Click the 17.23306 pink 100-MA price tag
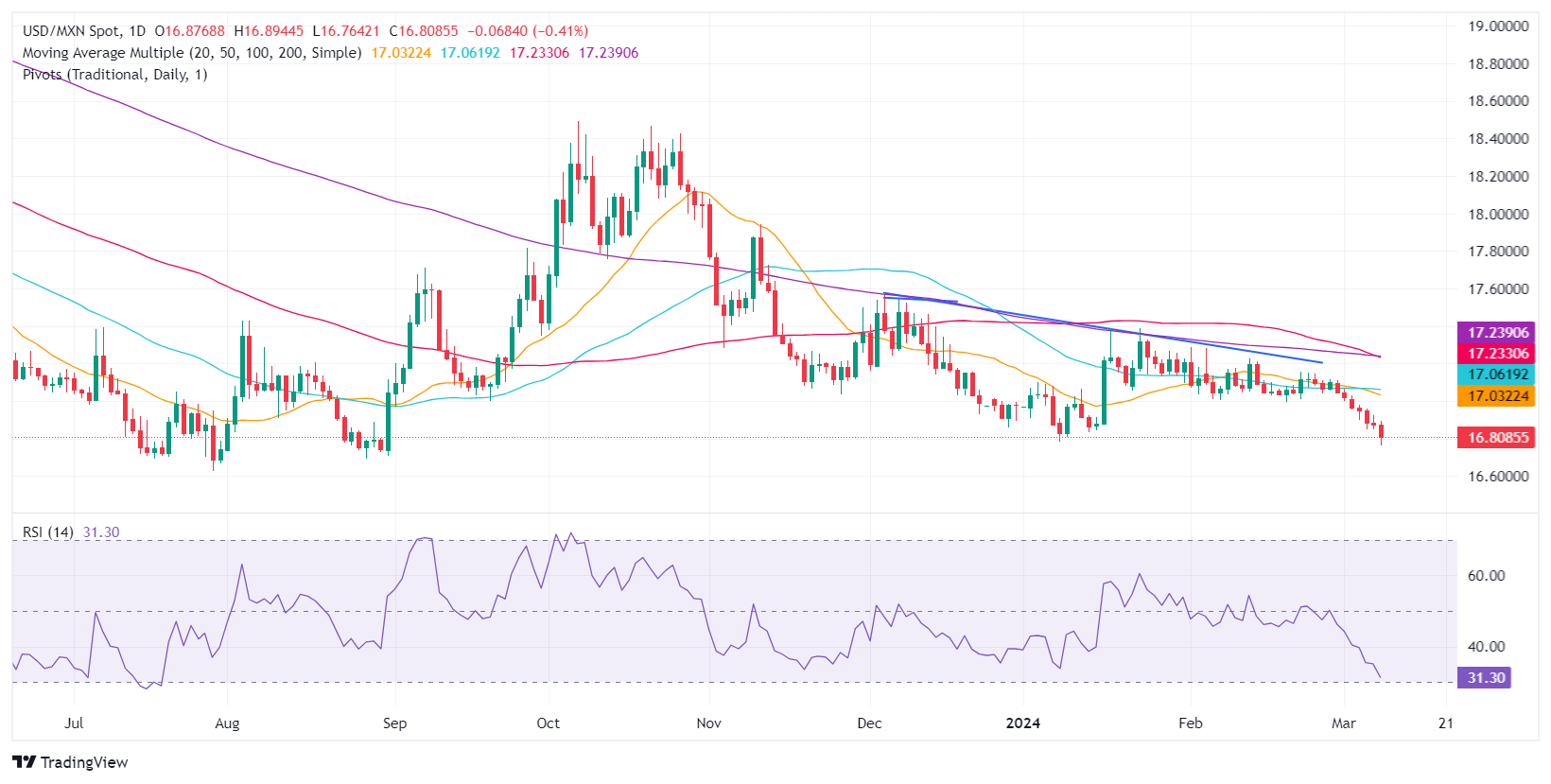1551x784 pixels. 1497,354
